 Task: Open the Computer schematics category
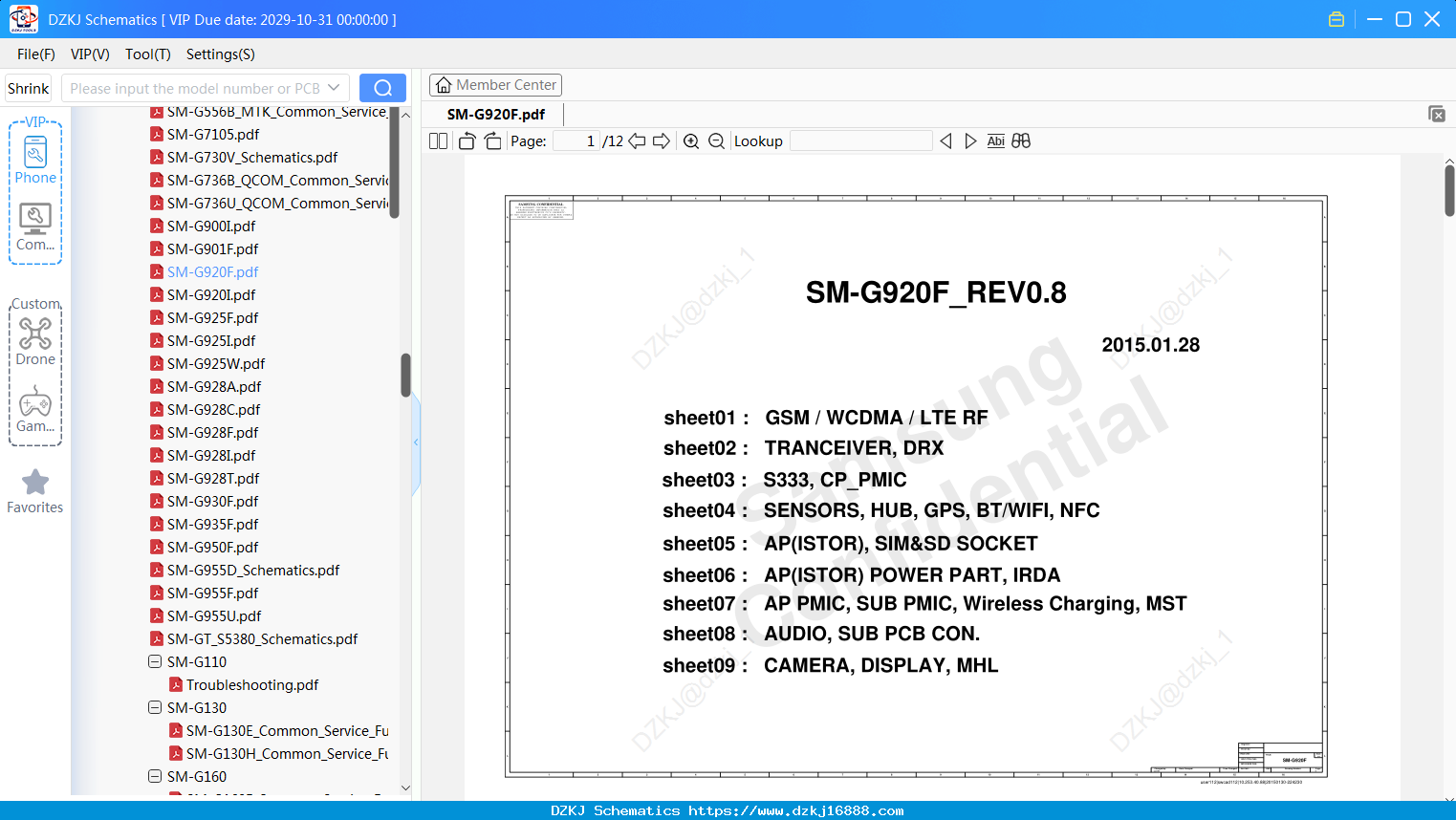(x=35, y=227)
